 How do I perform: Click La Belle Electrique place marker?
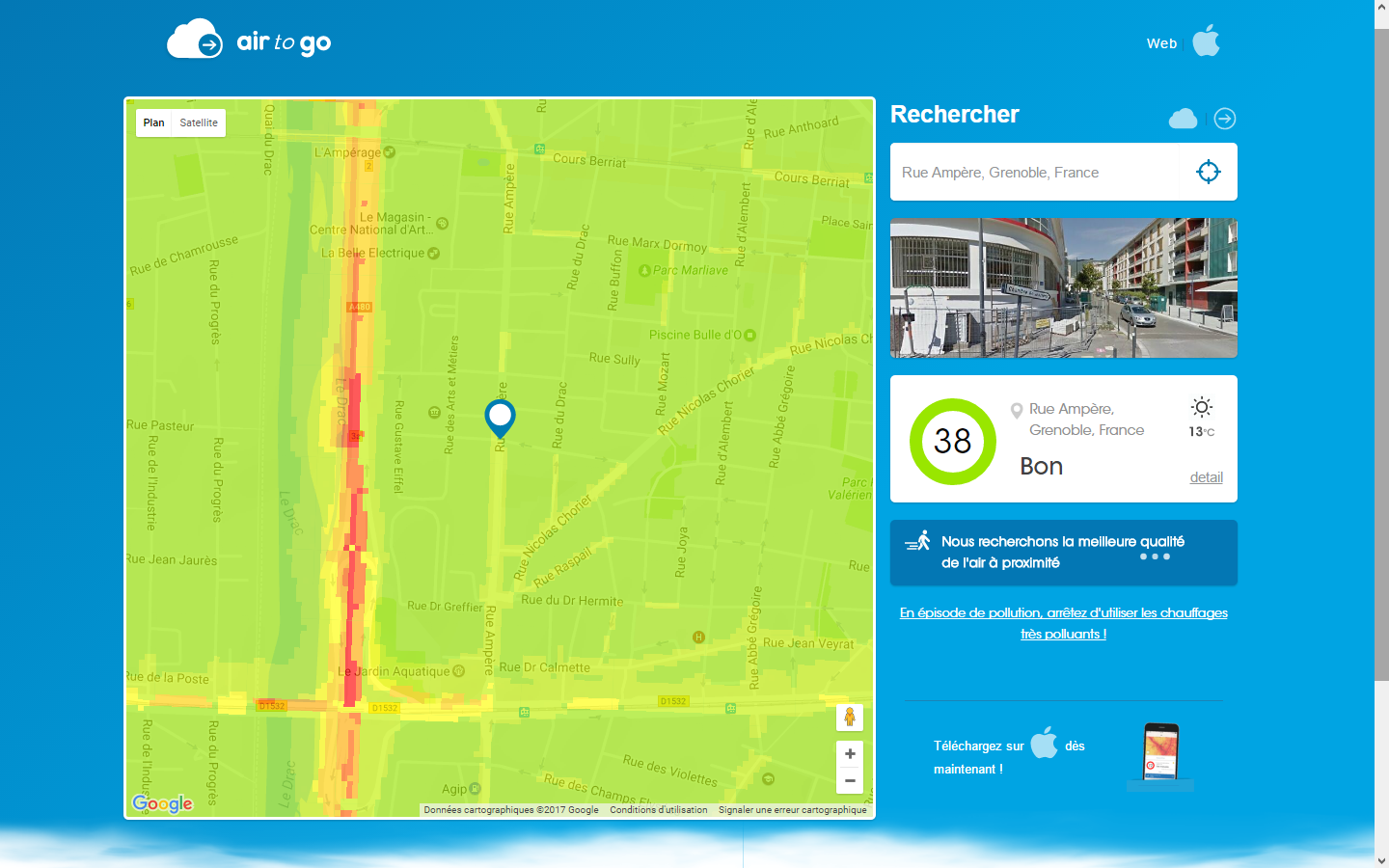(433, 254)
